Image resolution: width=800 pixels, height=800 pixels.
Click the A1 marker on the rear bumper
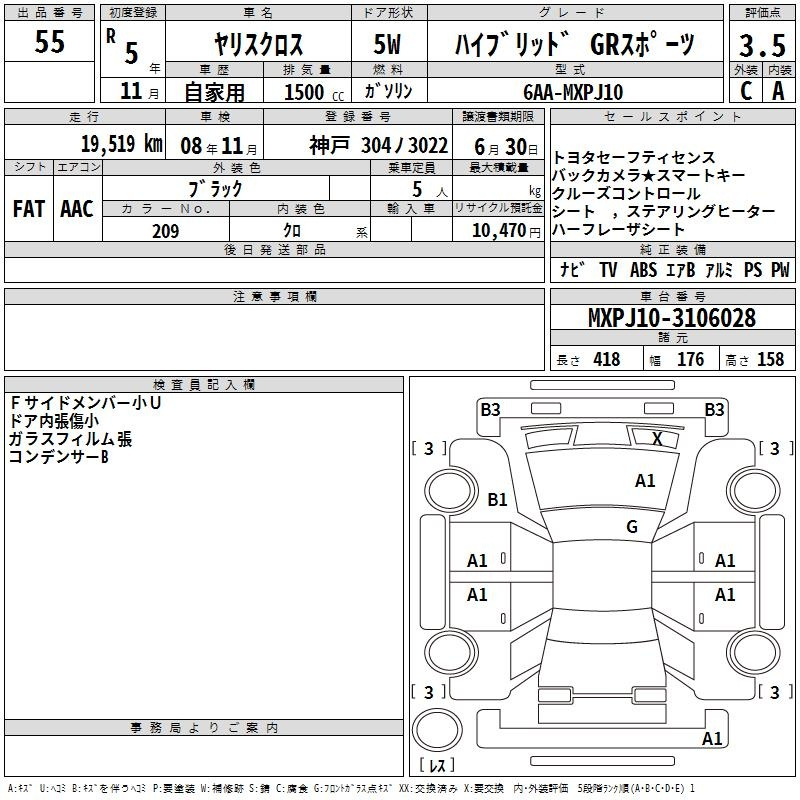[x=712, y=739]
